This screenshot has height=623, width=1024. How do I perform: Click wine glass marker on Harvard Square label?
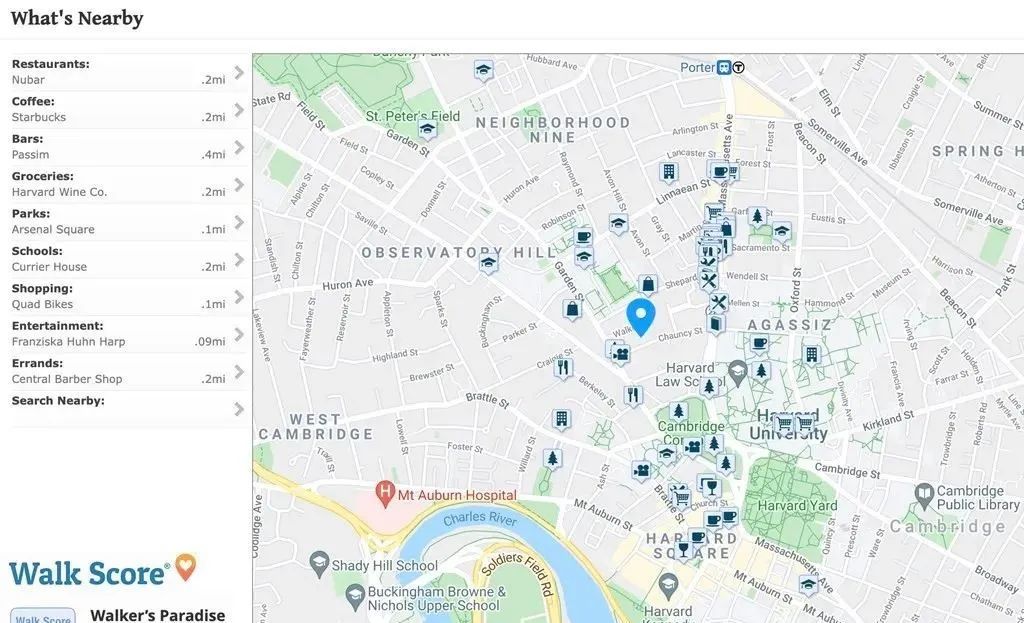683,549
